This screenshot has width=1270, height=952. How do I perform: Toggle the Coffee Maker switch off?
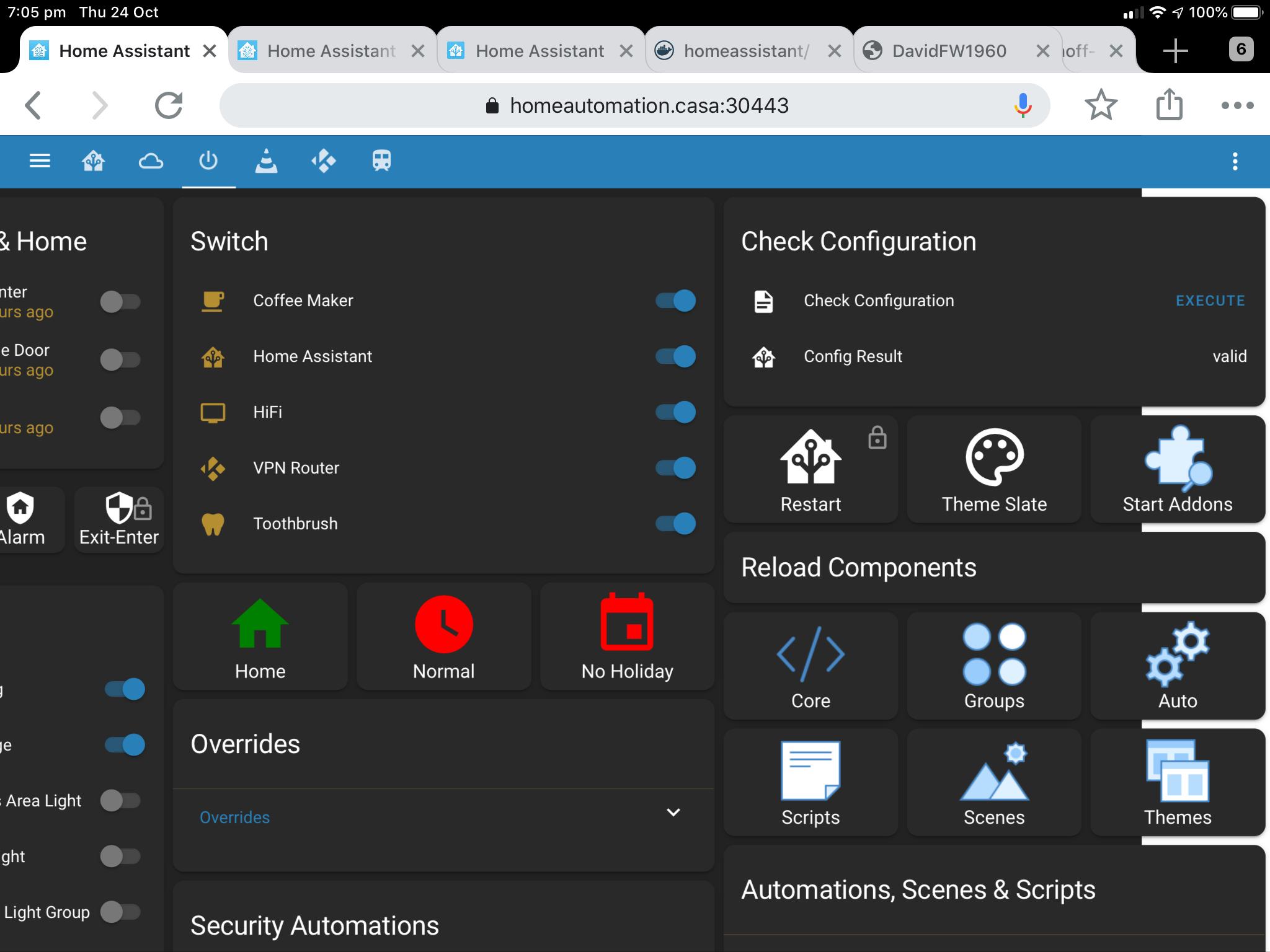point(675,301)
